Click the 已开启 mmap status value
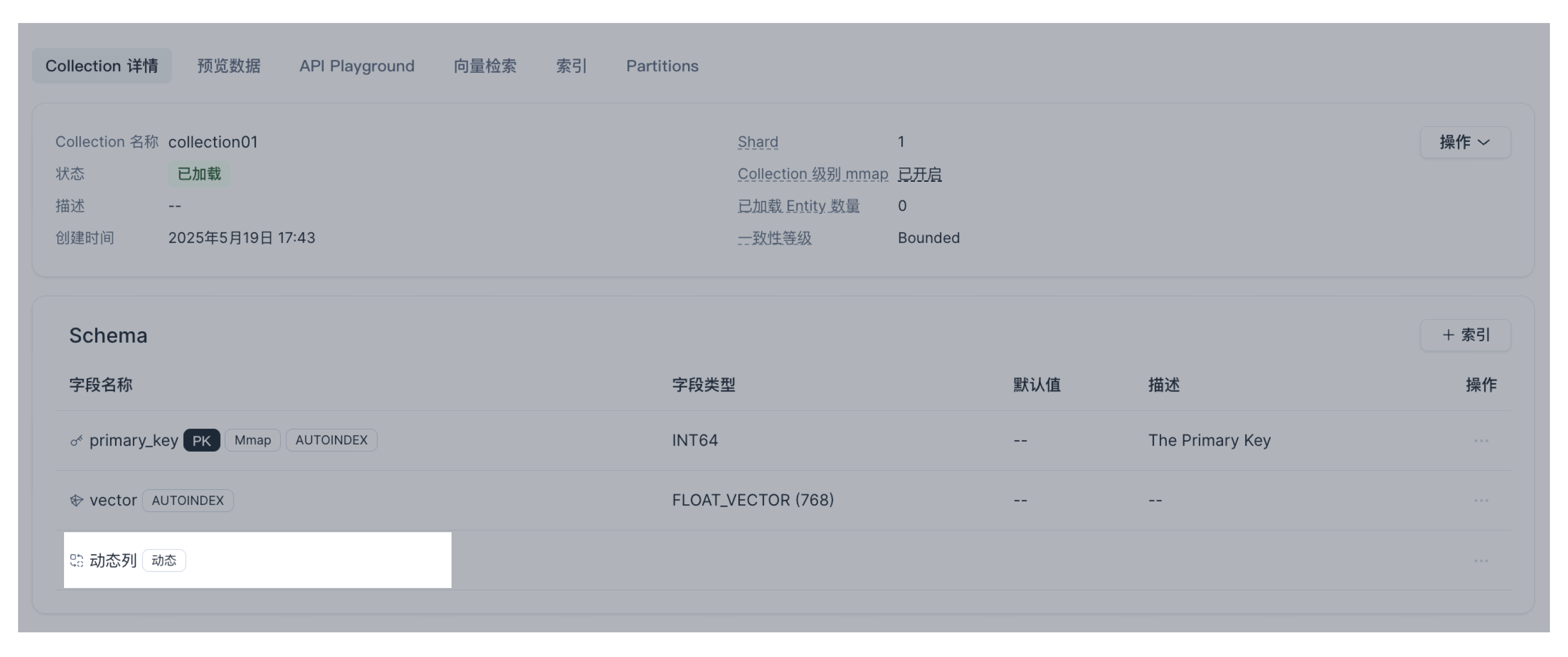 click(x=920, y=174)
